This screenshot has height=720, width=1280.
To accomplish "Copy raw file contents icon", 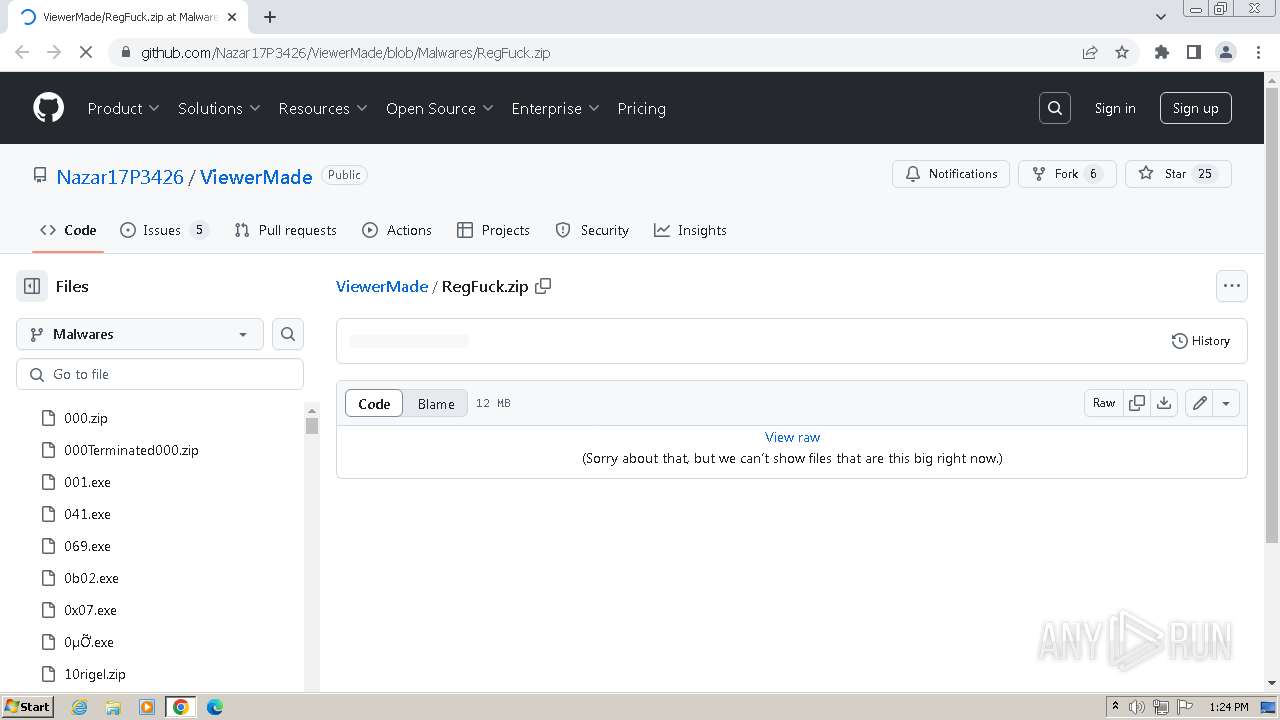I will [1137, 403].
